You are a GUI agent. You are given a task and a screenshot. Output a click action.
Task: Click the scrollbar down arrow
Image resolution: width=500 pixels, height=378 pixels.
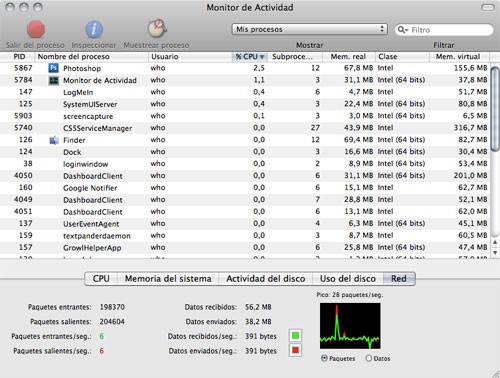(495, 253)
